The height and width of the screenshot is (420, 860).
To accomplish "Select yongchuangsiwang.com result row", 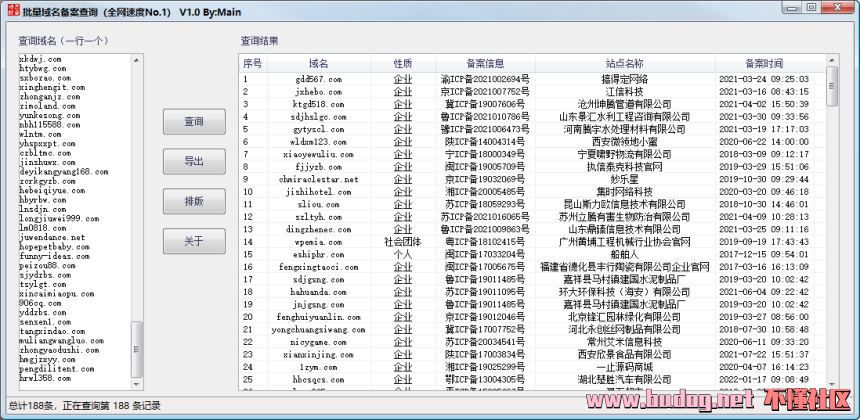I will [531, 330].
